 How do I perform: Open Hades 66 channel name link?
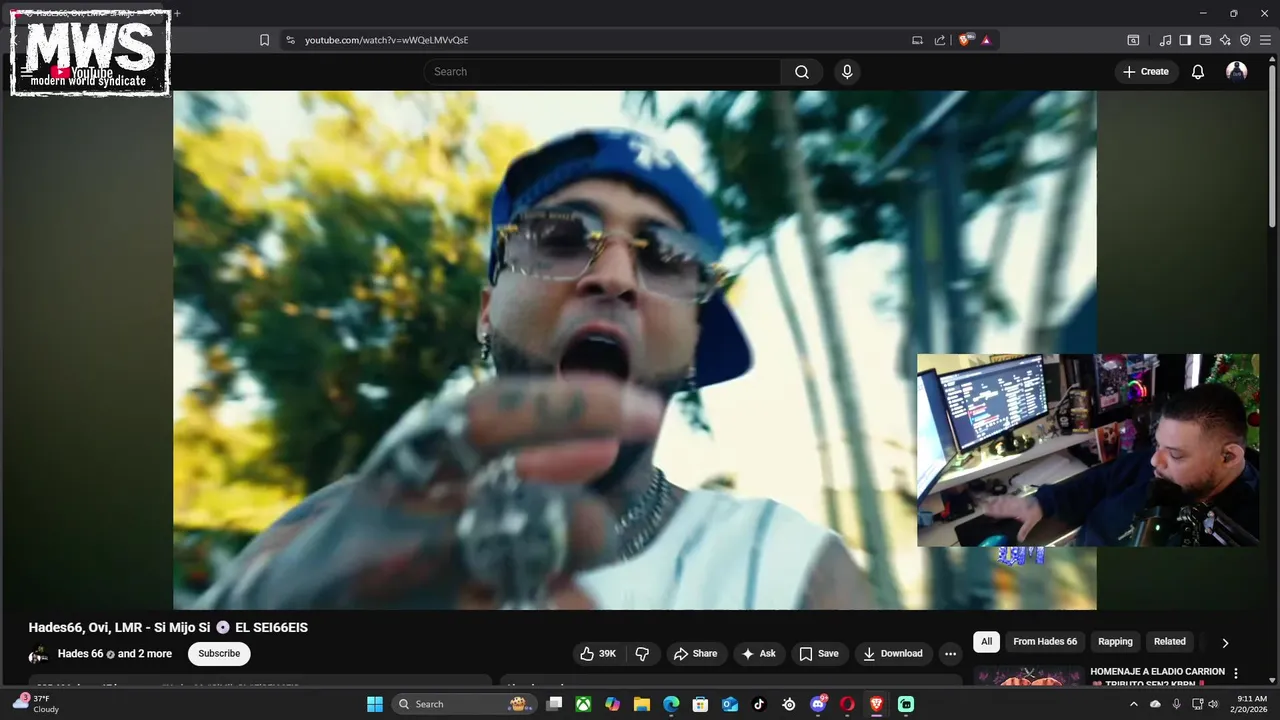(x=80, y=654)
